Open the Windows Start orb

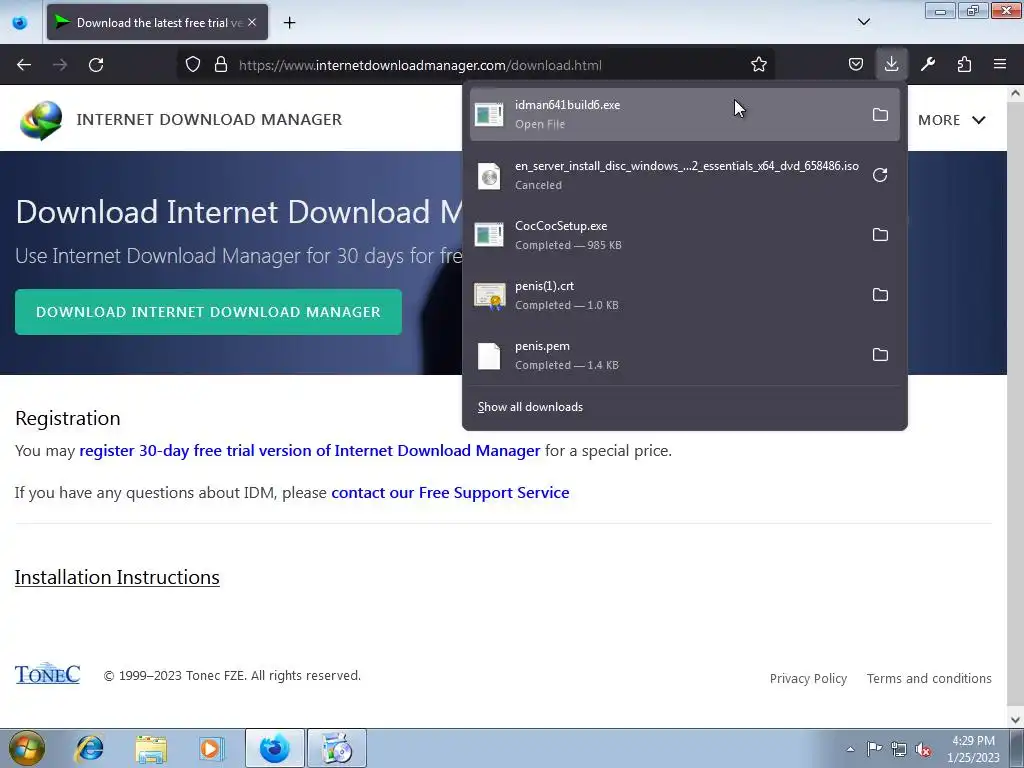point(27,748)
